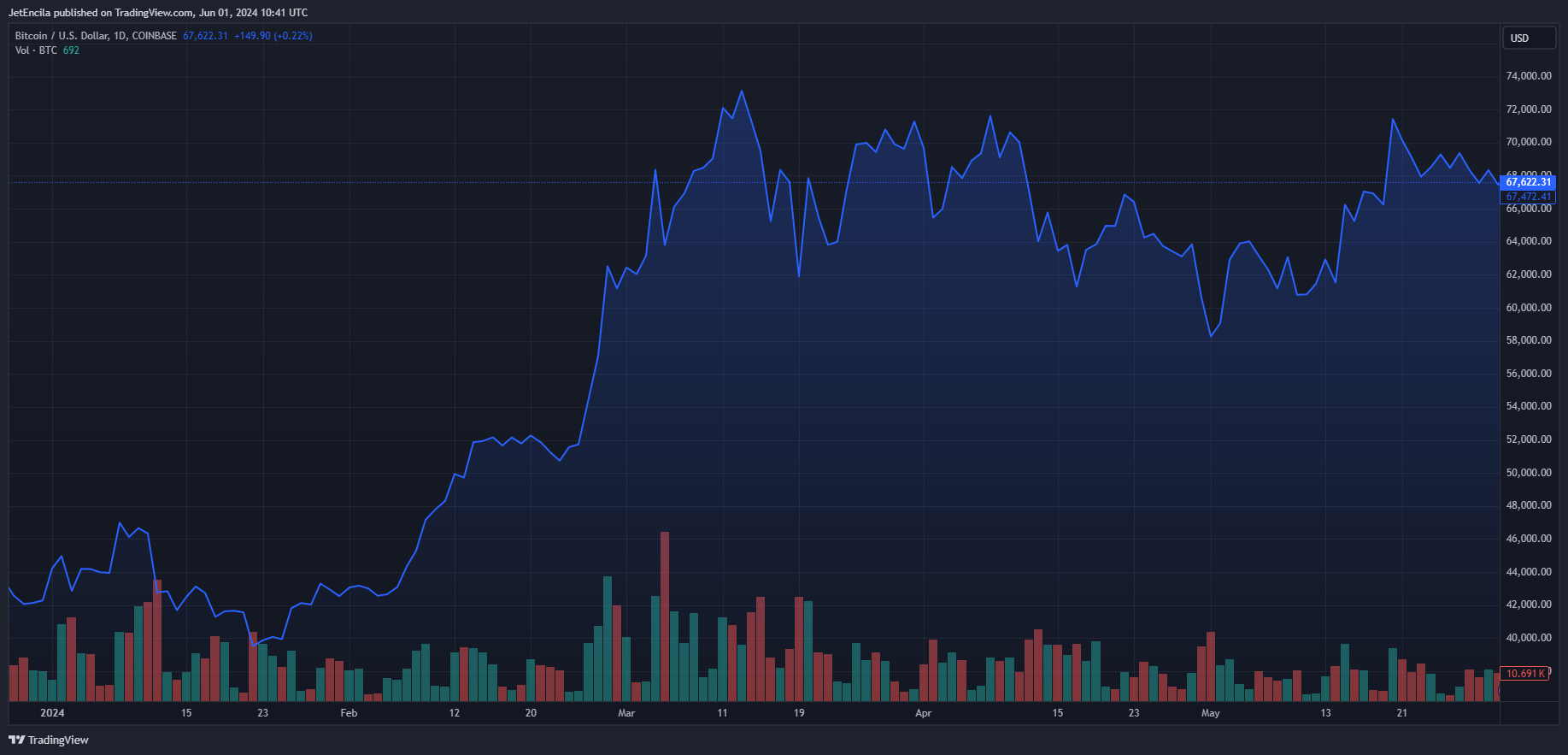Click the highlighted 67,622.31 price axis label

pyautogui.click(x=1528, y=182)
